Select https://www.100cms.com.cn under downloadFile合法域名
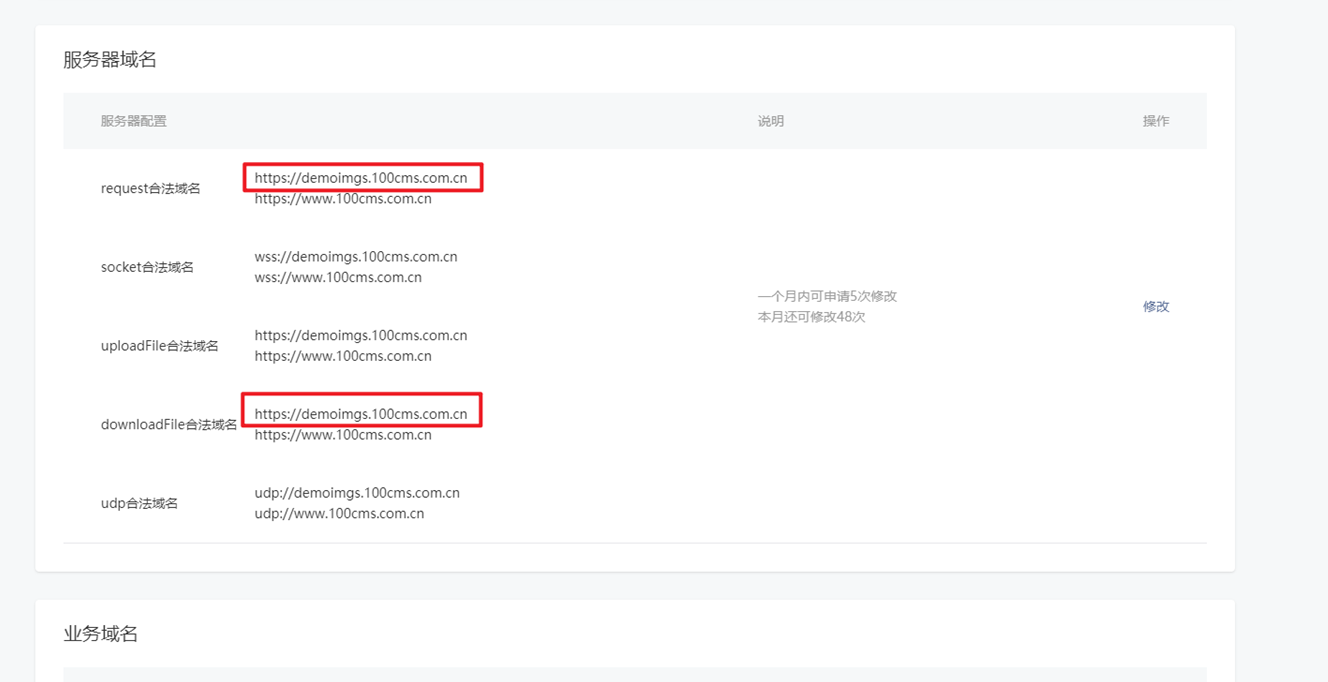The image size is (1328, 682). (343, 435)
